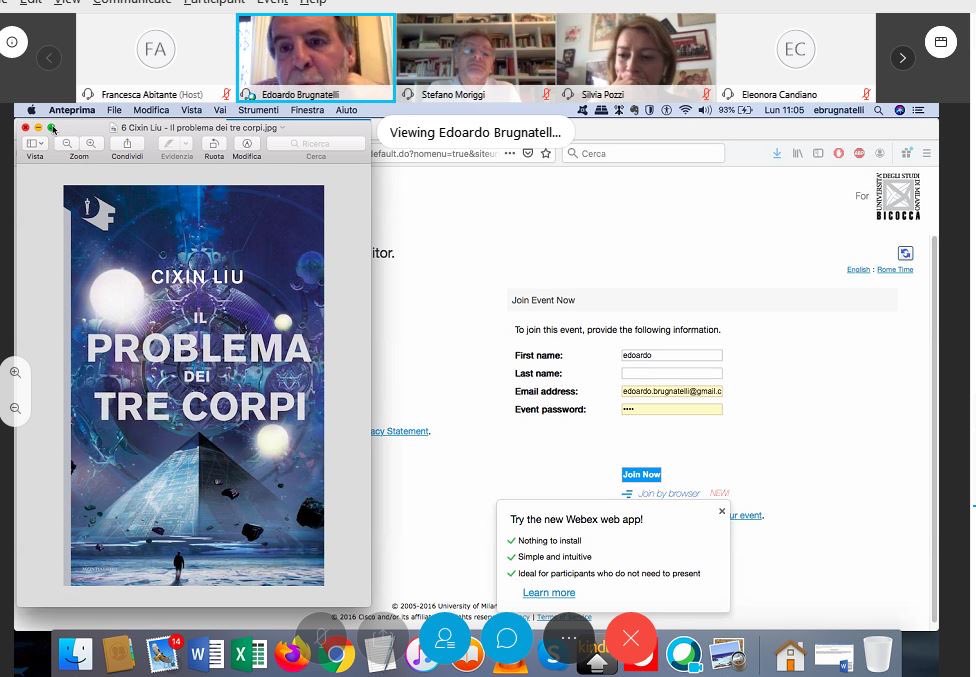976x677 pixels.
Task: Click Event password field
Action: click(672, 409)
